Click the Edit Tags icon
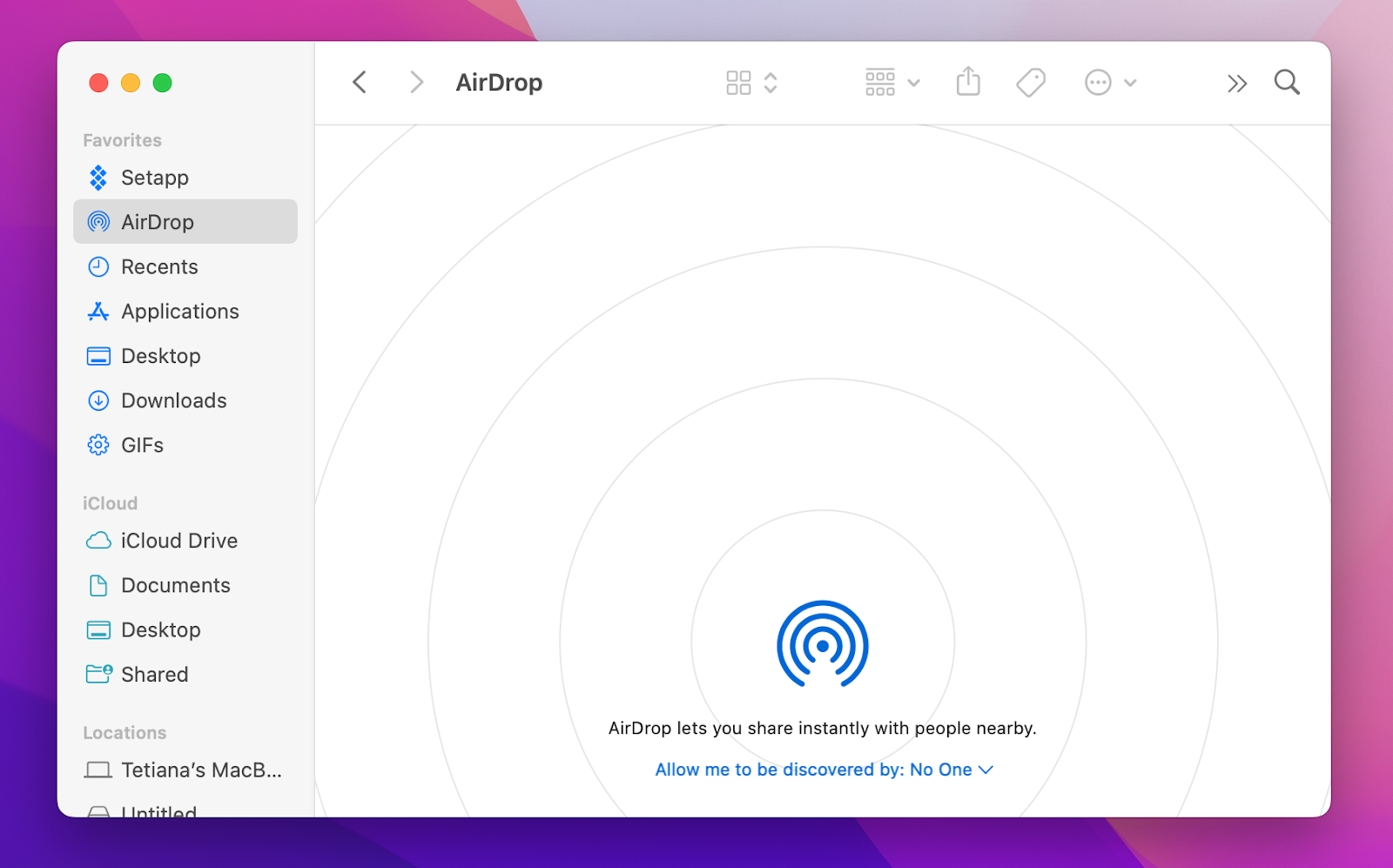The width and height of the screenshot is (1393, 868). (1031, 83)
